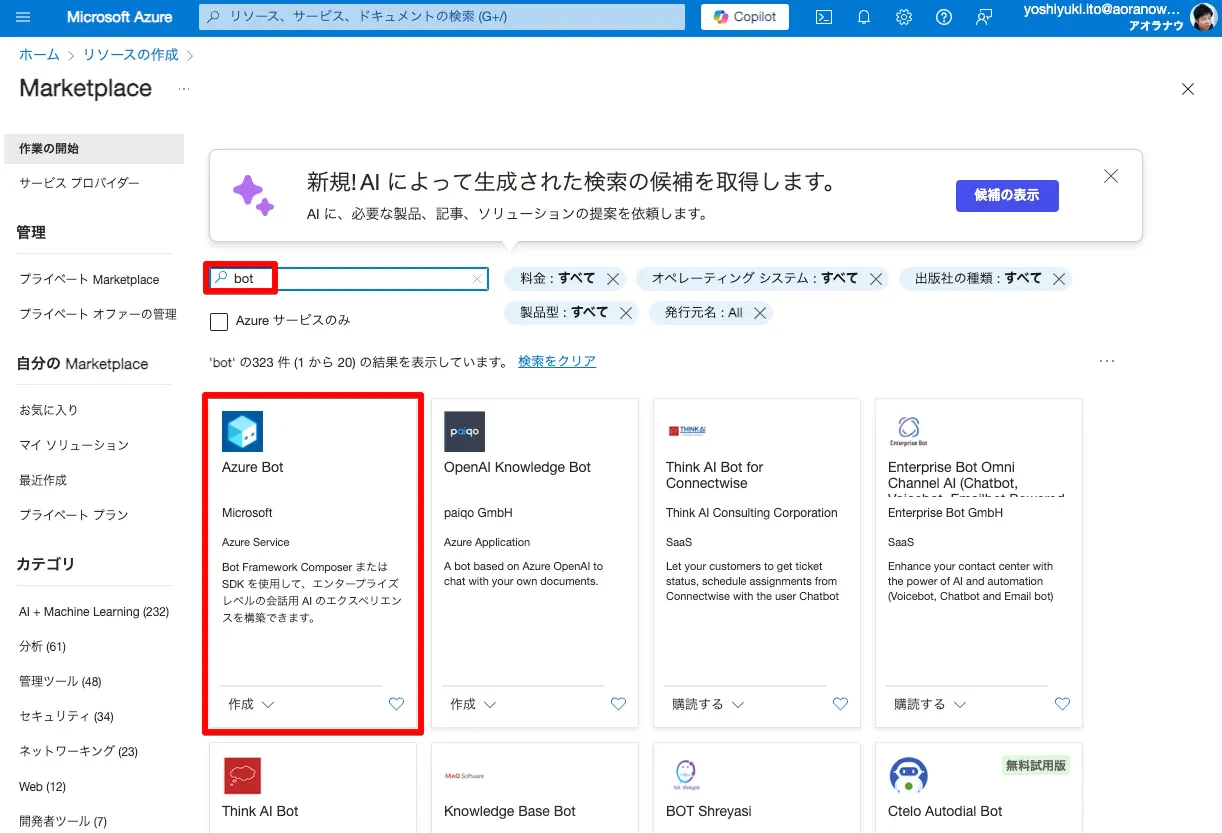Screen dimensions: 1222x833
Task: Expand 購読する dropdown on Think AI Bot for Connectwise
Action: point(708,704)
